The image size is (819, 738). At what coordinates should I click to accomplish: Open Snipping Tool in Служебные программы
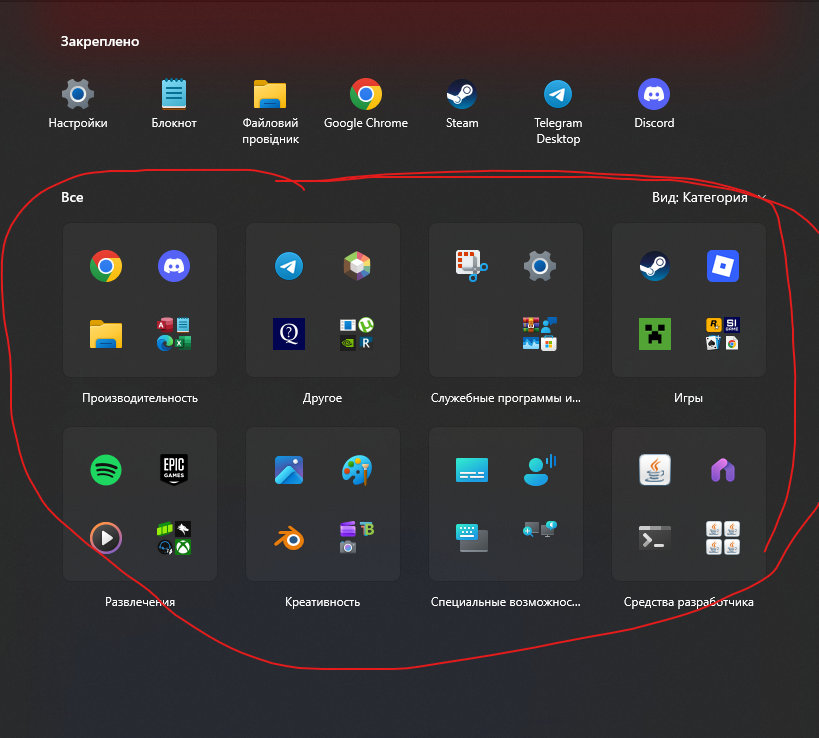tap(472, 266)
